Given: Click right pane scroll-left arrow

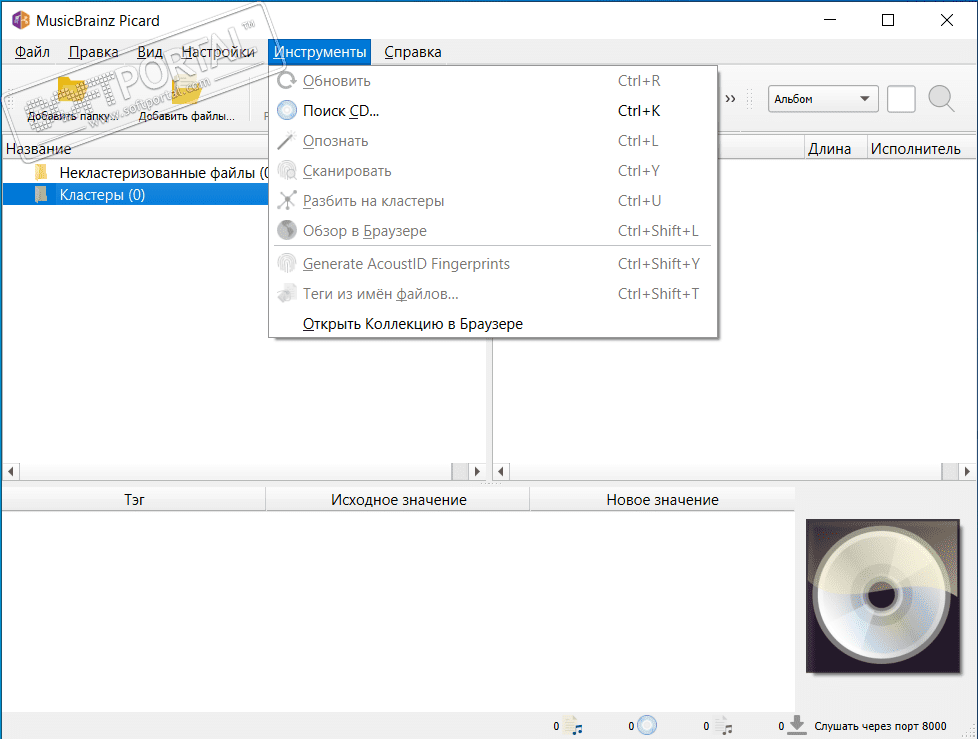Looking at the screenshot, I should click(501, 471).
